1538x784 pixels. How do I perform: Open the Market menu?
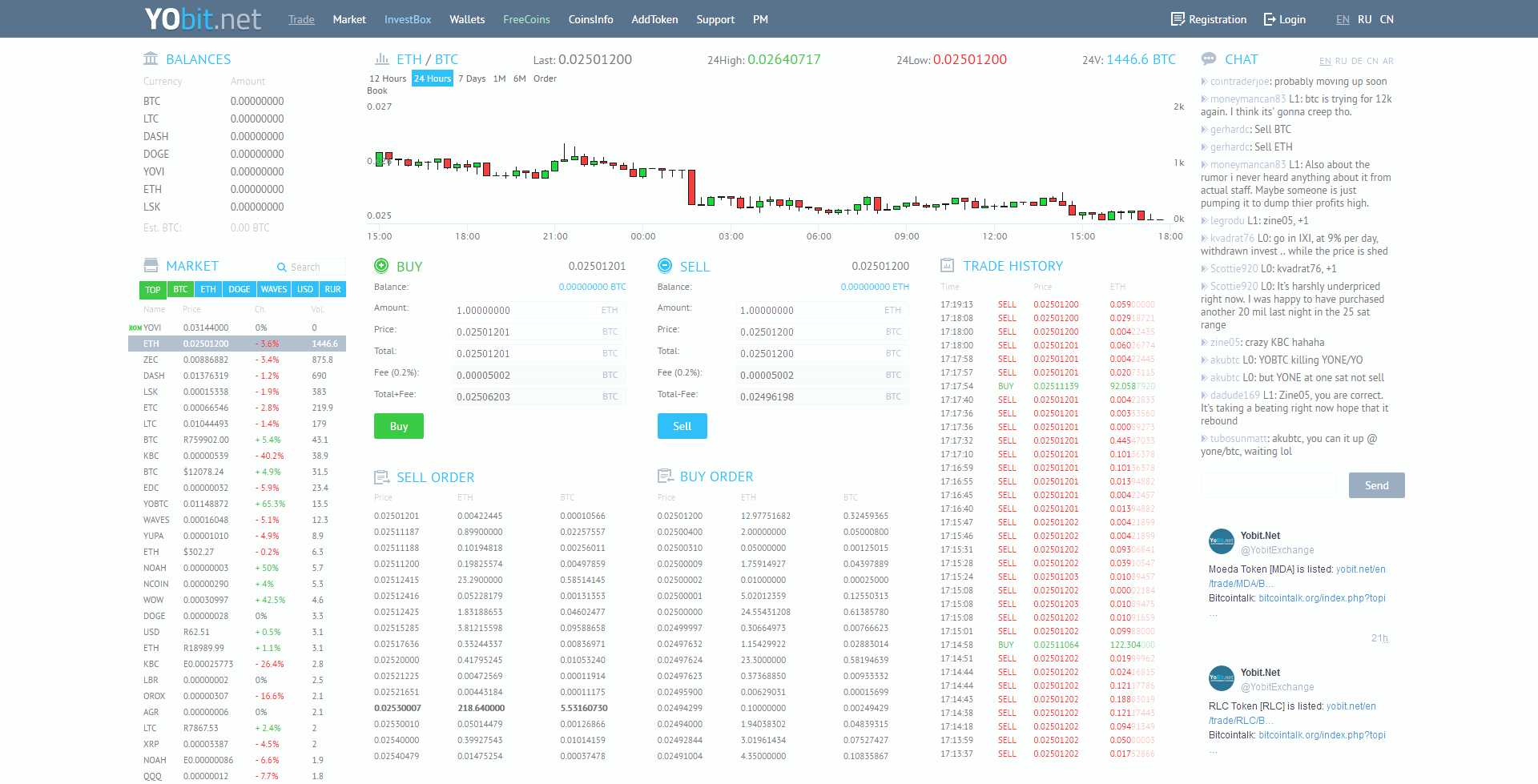[x=349, y=19]
